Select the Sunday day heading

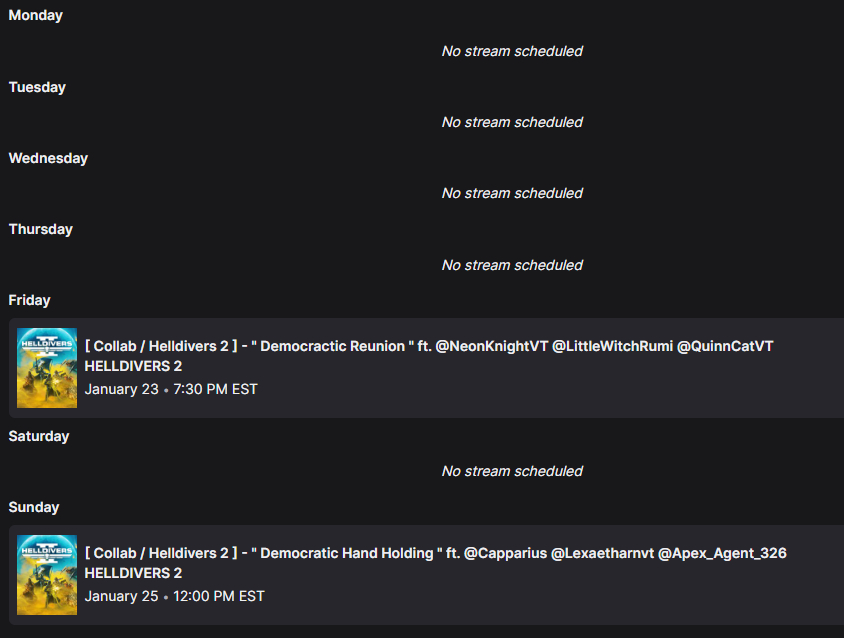pos(34,507)
